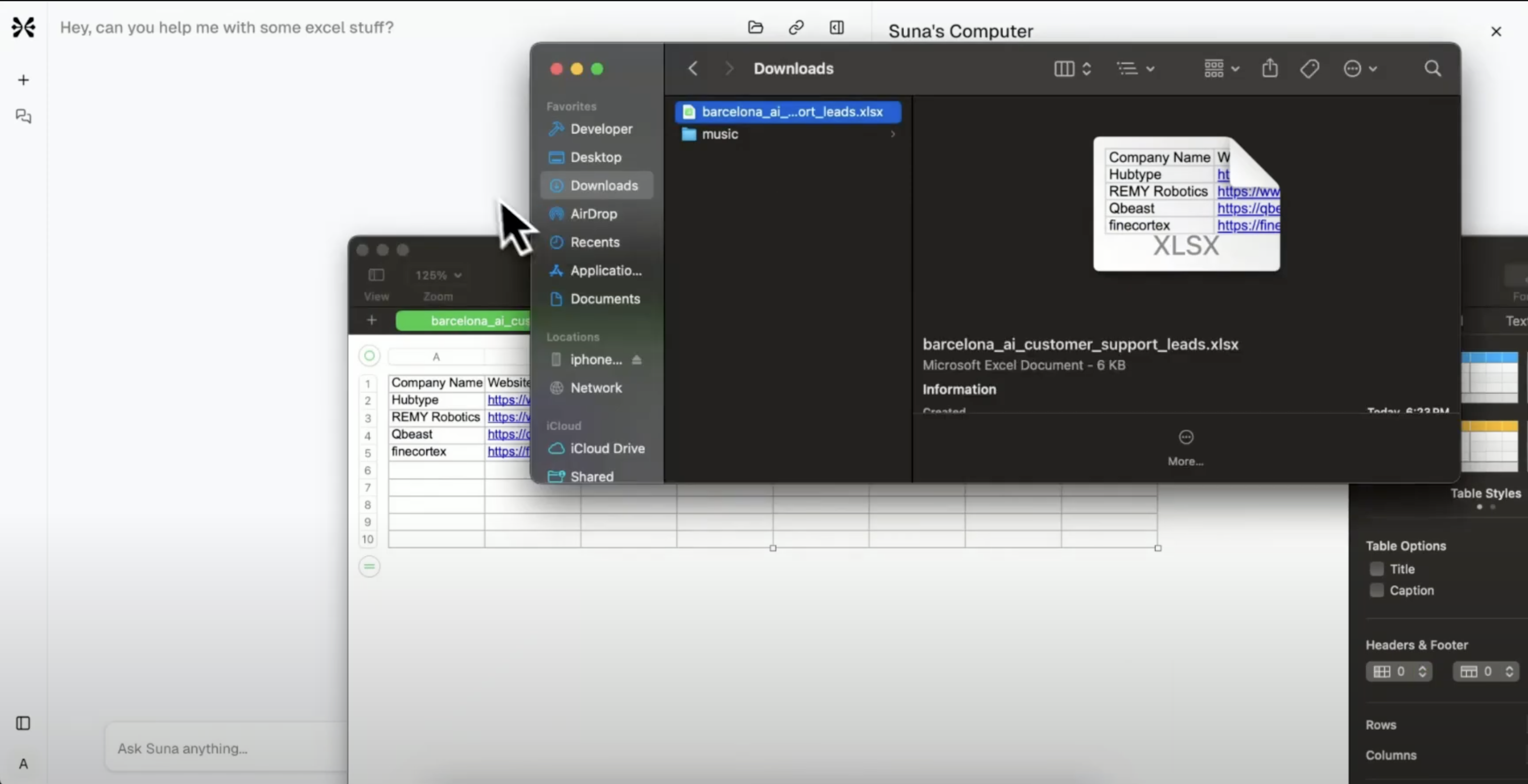Enable the Caption checkbox
1528x784 pixels.
[x=1377, y=590]
